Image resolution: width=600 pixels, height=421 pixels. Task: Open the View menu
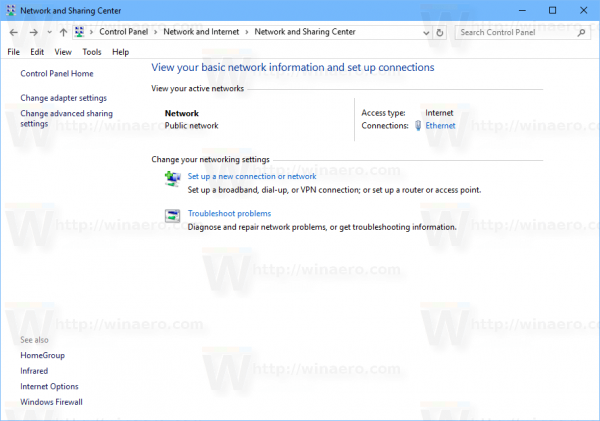[63, 52]
